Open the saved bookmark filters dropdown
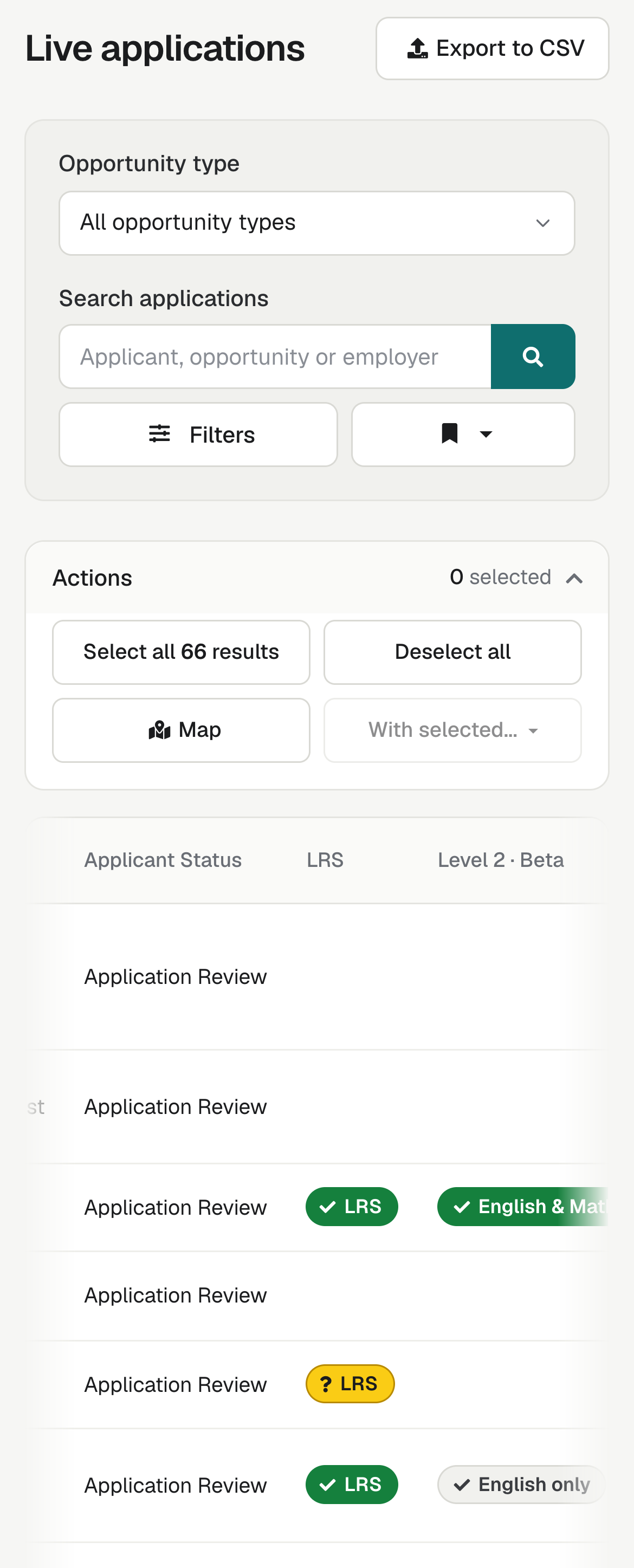This screenshot has height=1568, width=634. [x=463, y=435]
